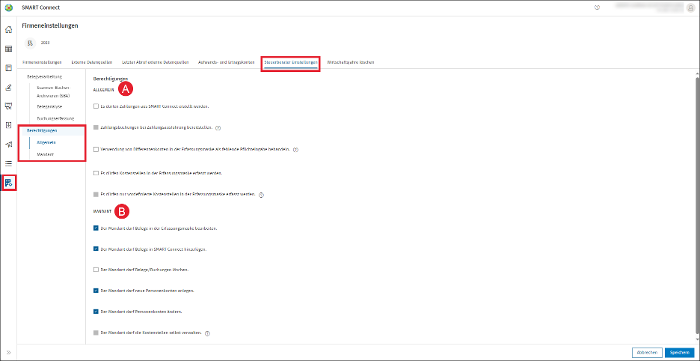Enable payments from SMART Connect checkbox
The width and height of the screenshot is (700, 361).
pos(96,107)
